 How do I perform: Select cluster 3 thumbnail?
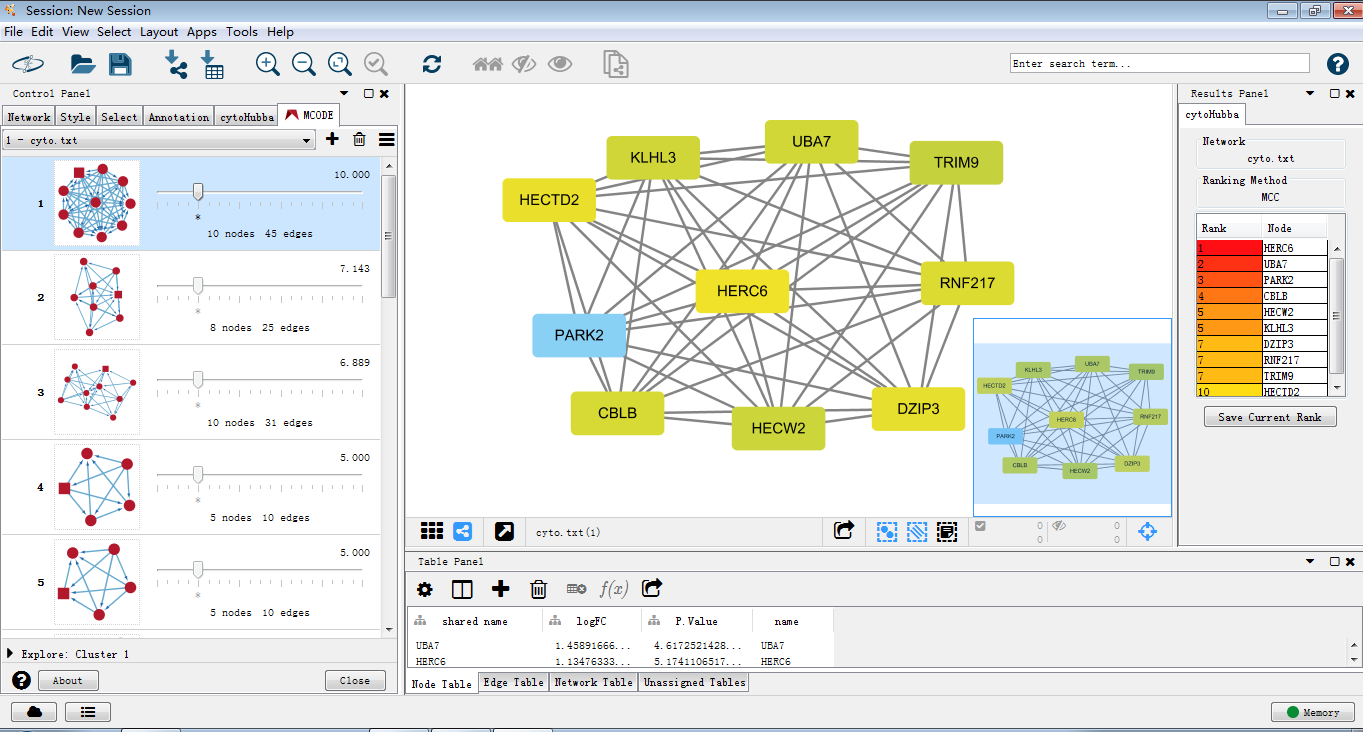[x=97, y=393]
